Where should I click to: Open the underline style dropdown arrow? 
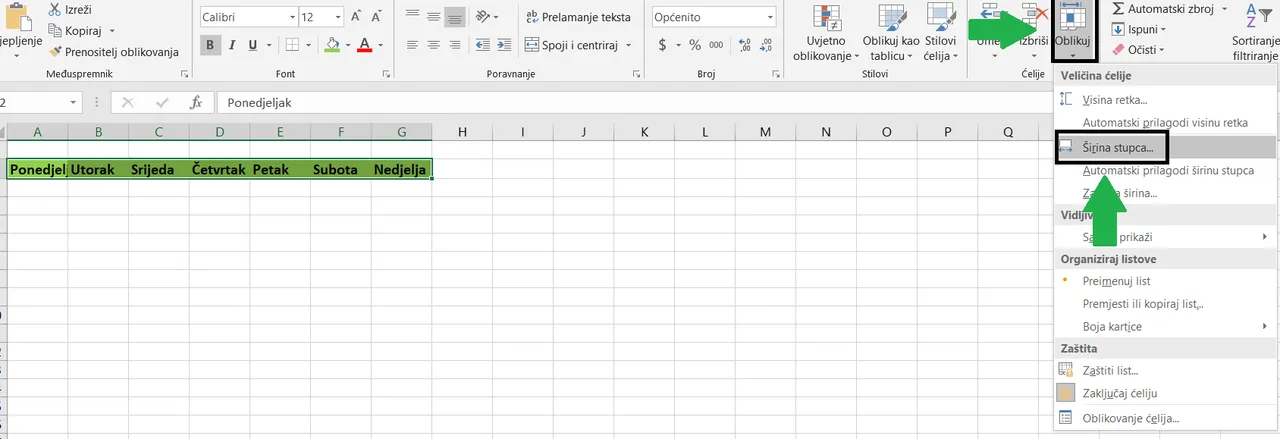pos(270,45)
